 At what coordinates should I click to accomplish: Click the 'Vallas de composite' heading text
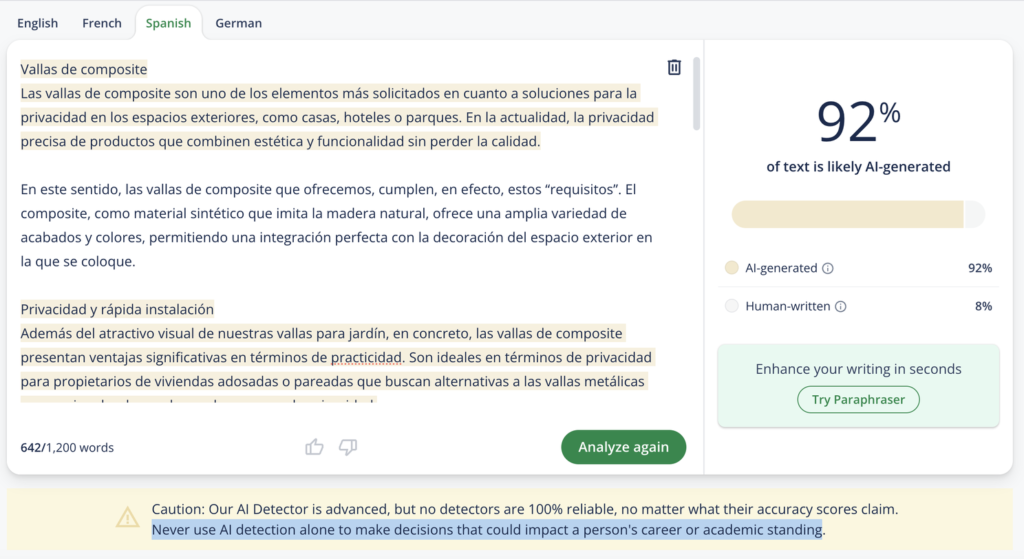point(84,69)
